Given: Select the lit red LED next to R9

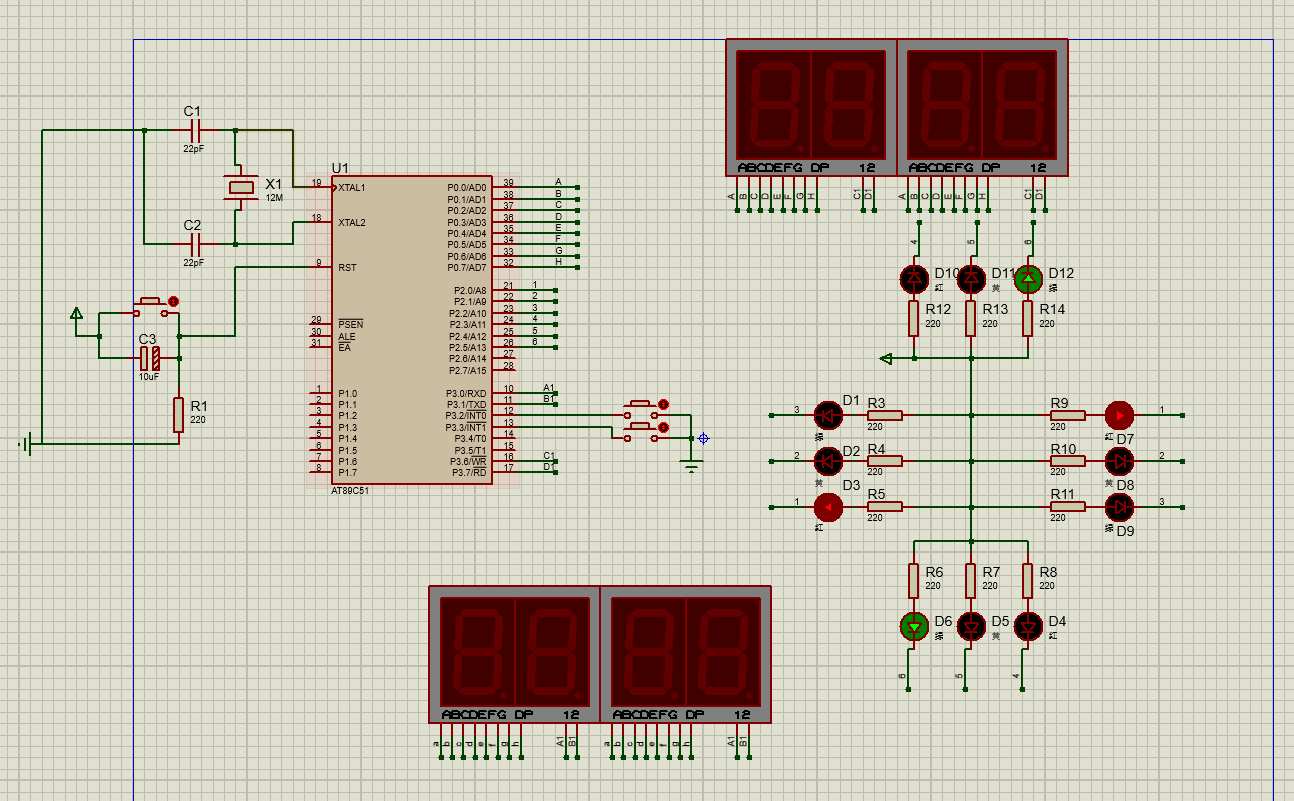Looking at the screenshot, I should [x=1120, y=414].
